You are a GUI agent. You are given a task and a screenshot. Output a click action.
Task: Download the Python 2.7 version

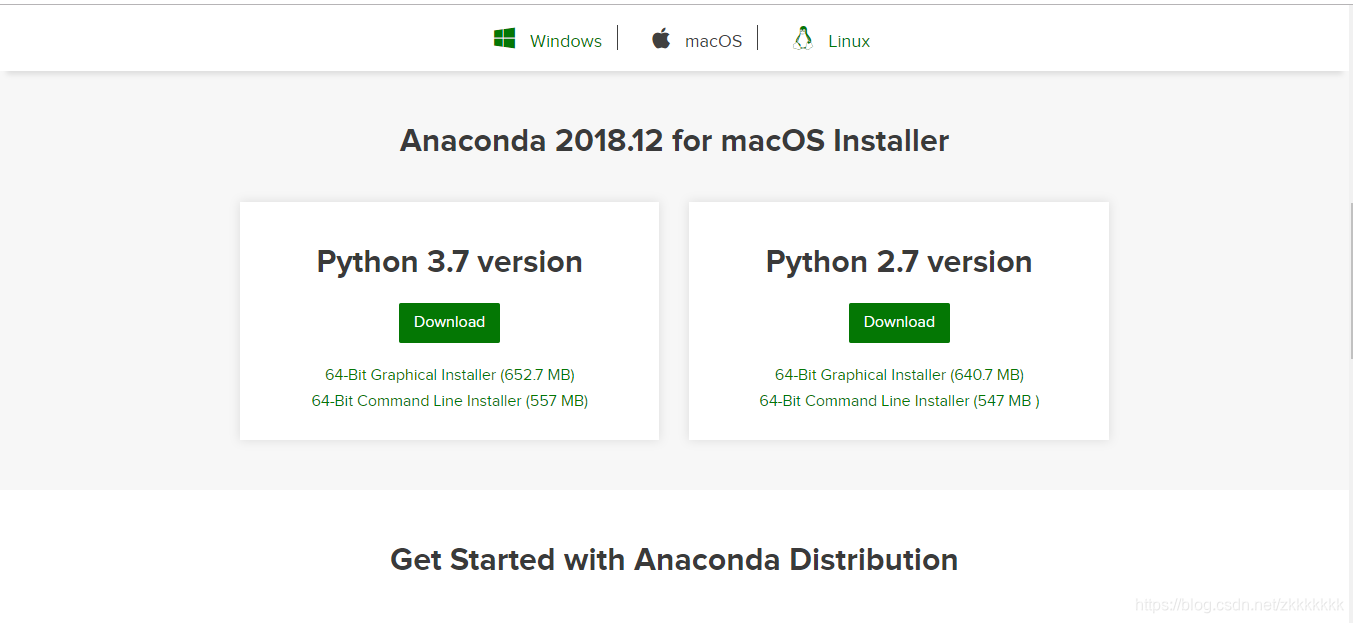899,322
